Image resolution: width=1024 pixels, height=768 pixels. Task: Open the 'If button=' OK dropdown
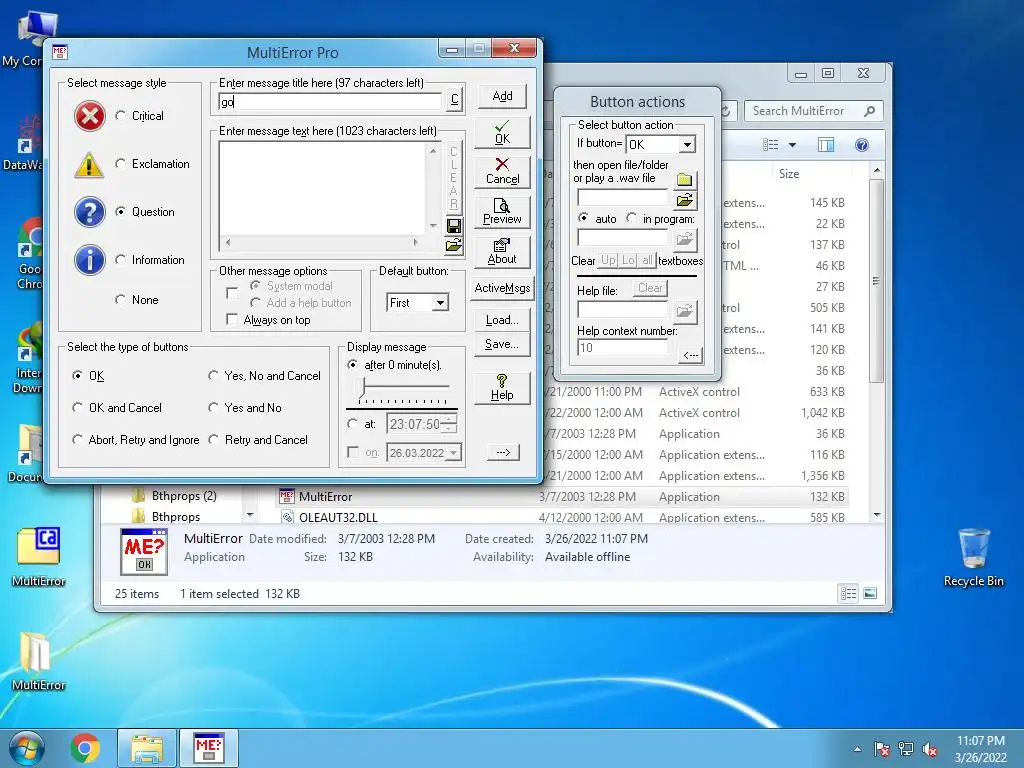point(687,144)
